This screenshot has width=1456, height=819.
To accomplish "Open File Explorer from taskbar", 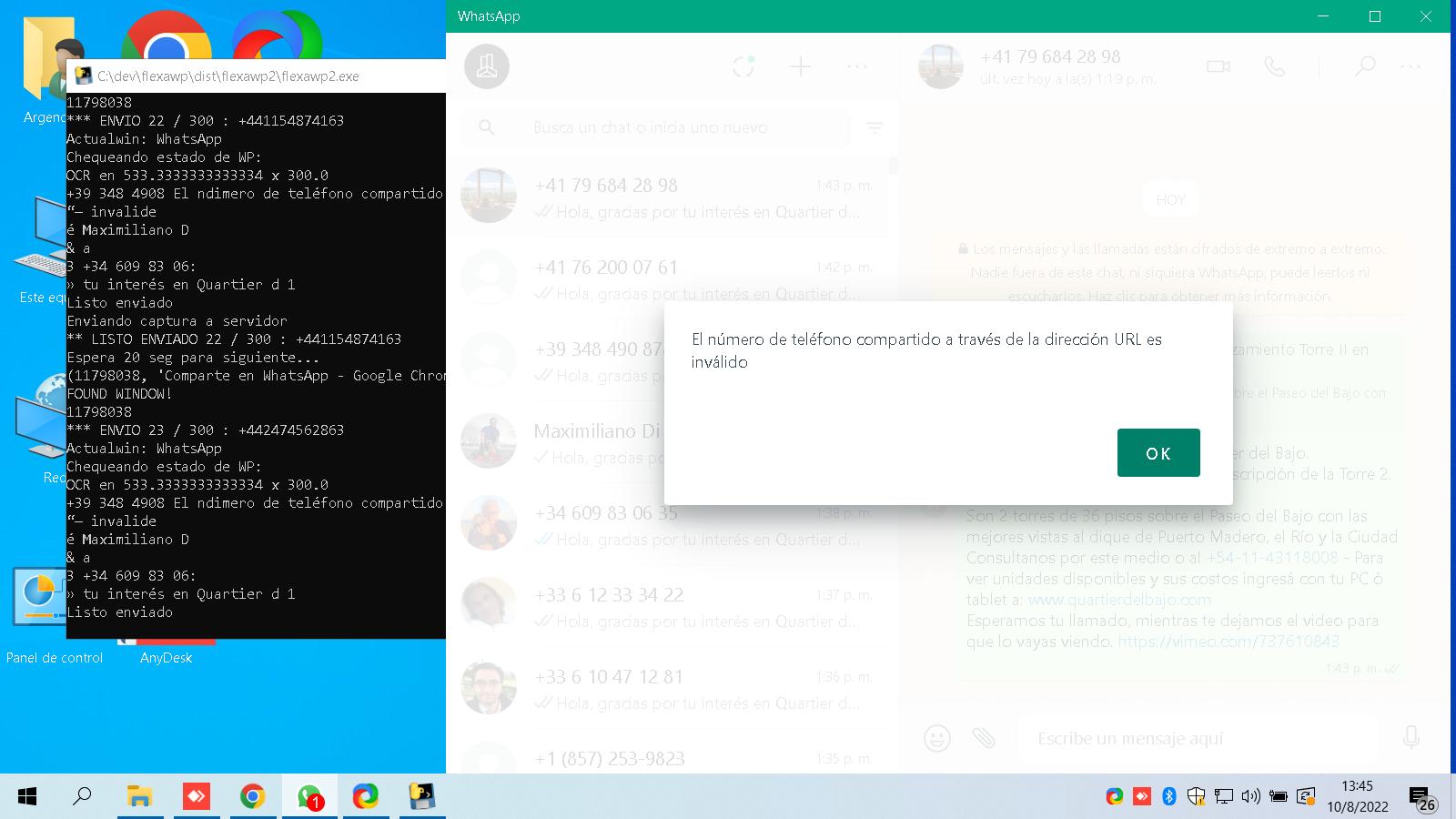I will click(139, 797).
